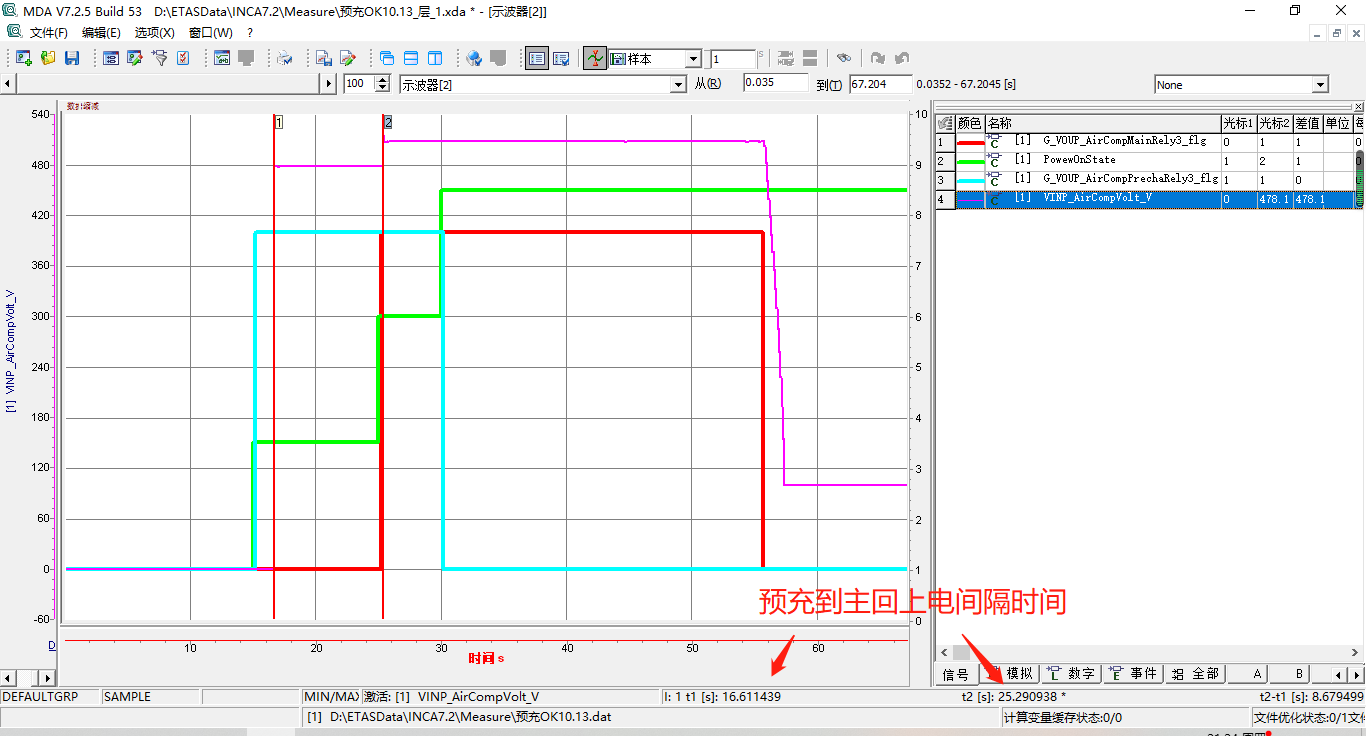Viewport: 1366px width, 736px height.
Task: Click the 全部 tab button
Action: pyautogui.click(x=1195, y=674)
